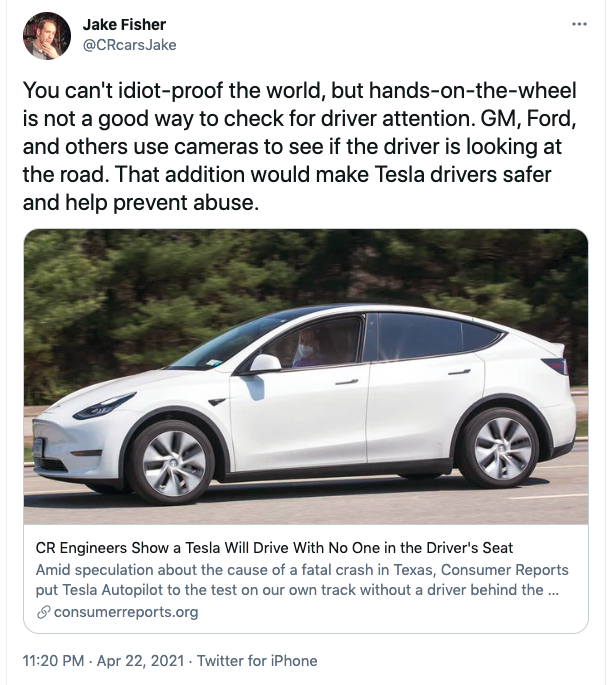Open the tweet's more options ellipsis menu
Viewport: 614px width, 685px height.
579,22
